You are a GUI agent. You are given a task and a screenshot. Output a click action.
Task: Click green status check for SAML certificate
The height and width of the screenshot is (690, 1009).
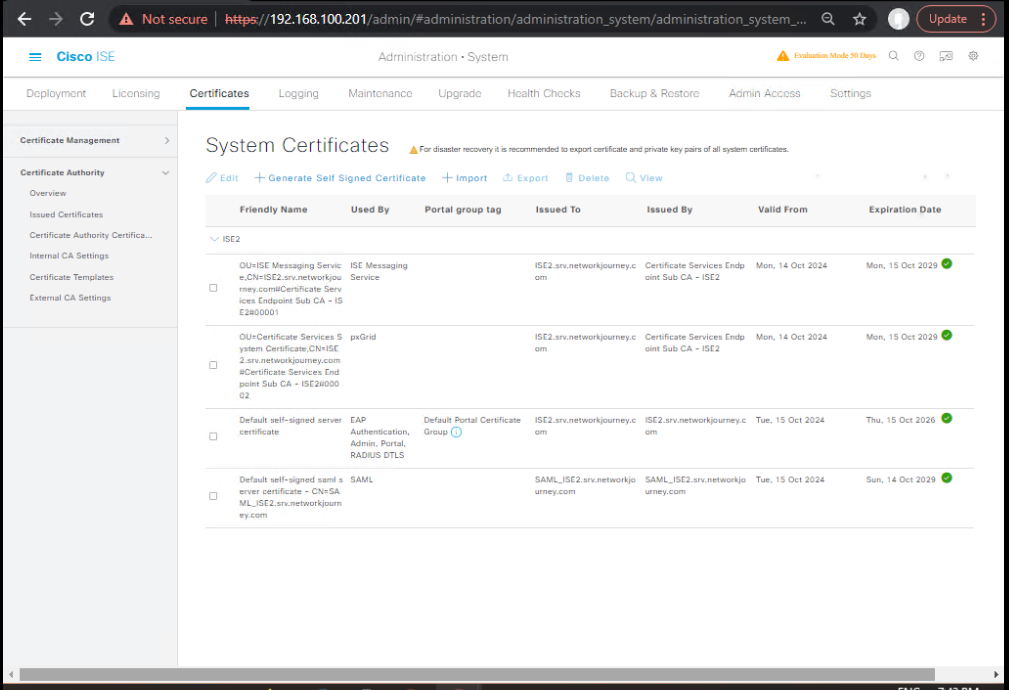pyautogui.click(x=947, y=478)
